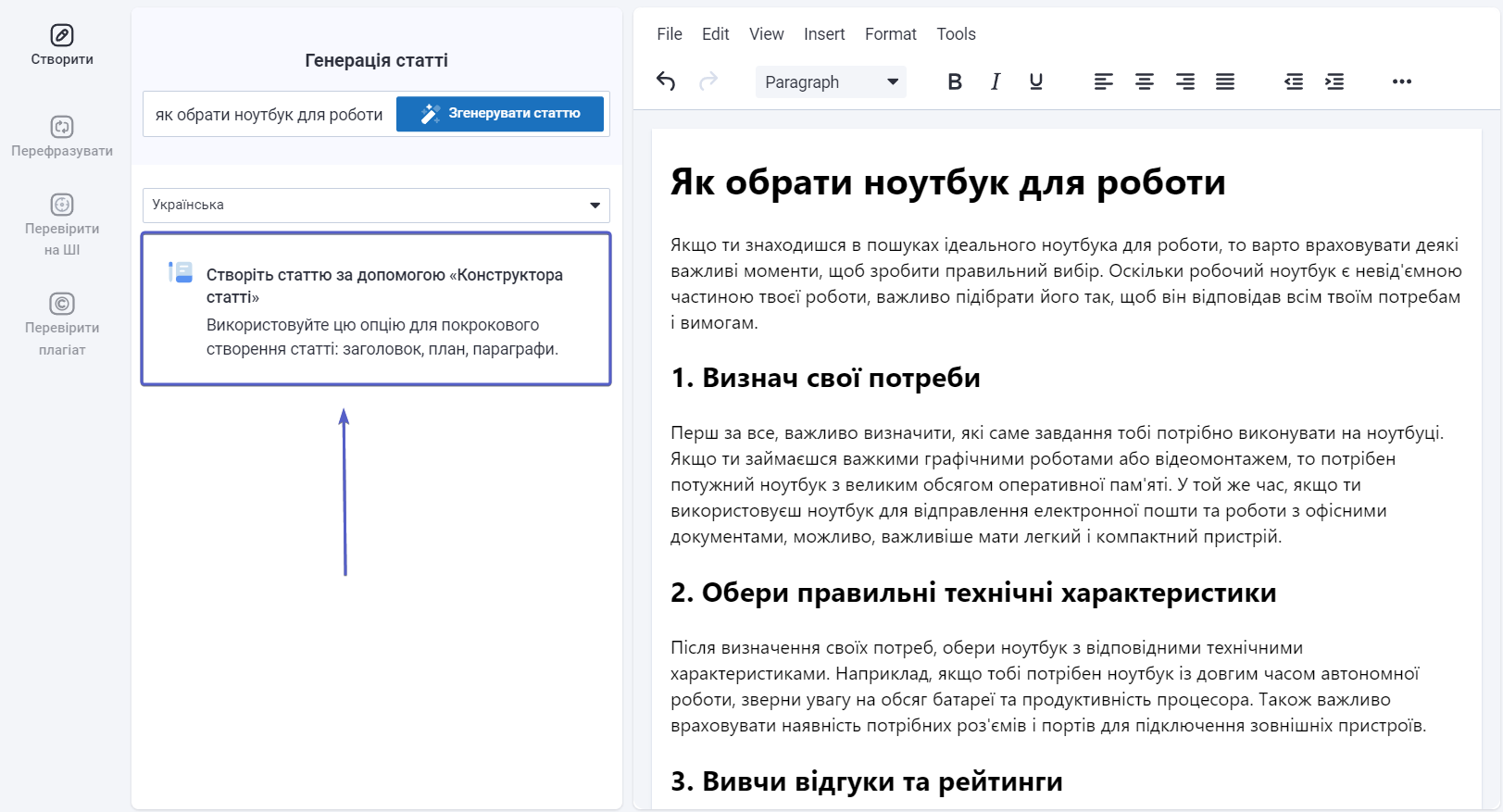Screen dimensions: 1503x812
Task: Open the Перефразувати tool
Action: tap(62, 137)
